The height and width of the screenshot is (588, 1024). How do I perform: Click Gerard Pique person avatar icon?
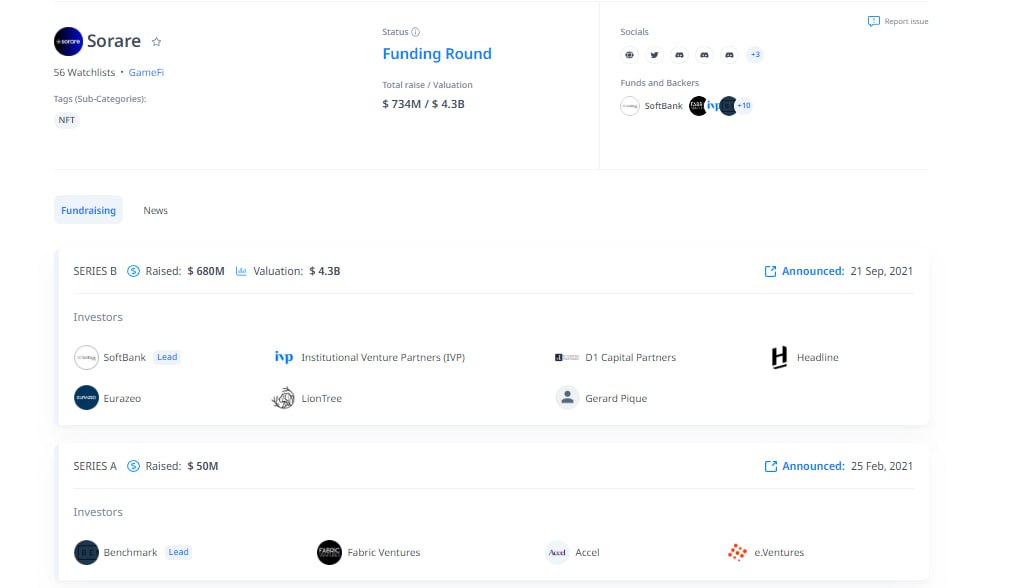click(x=568, y=397)
